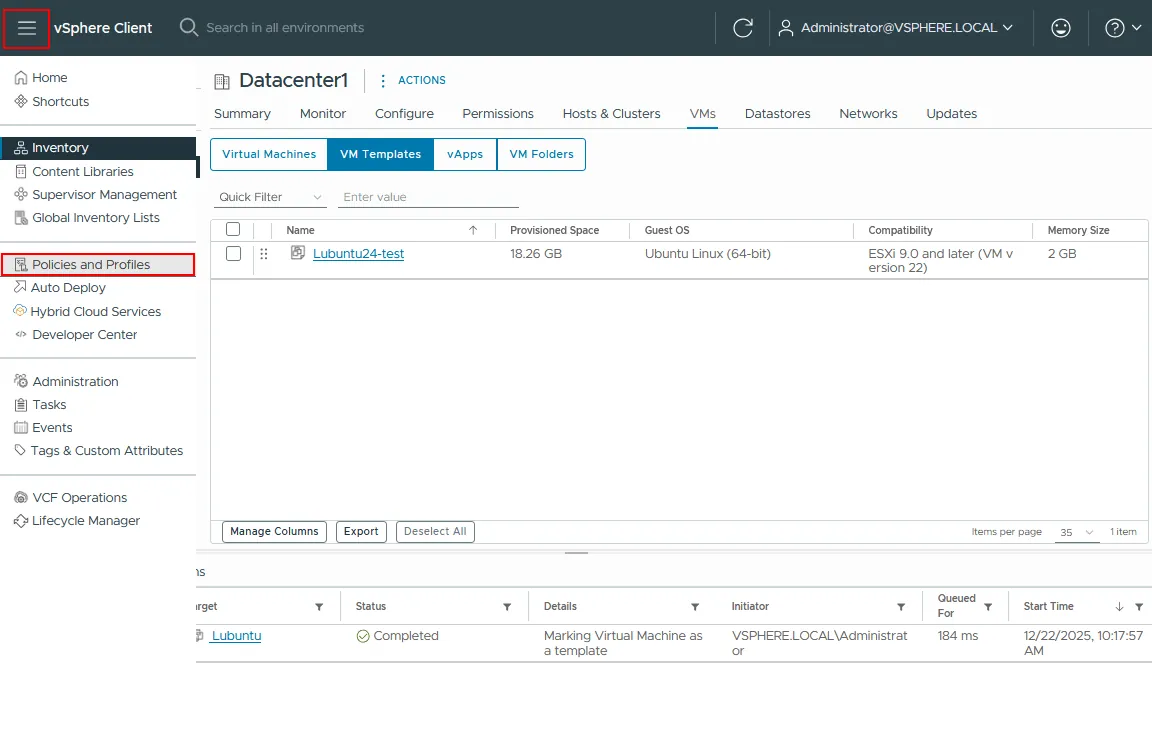Open the Updates tab
Screen dimensions: 1152x739
click(x=951, y=114)
